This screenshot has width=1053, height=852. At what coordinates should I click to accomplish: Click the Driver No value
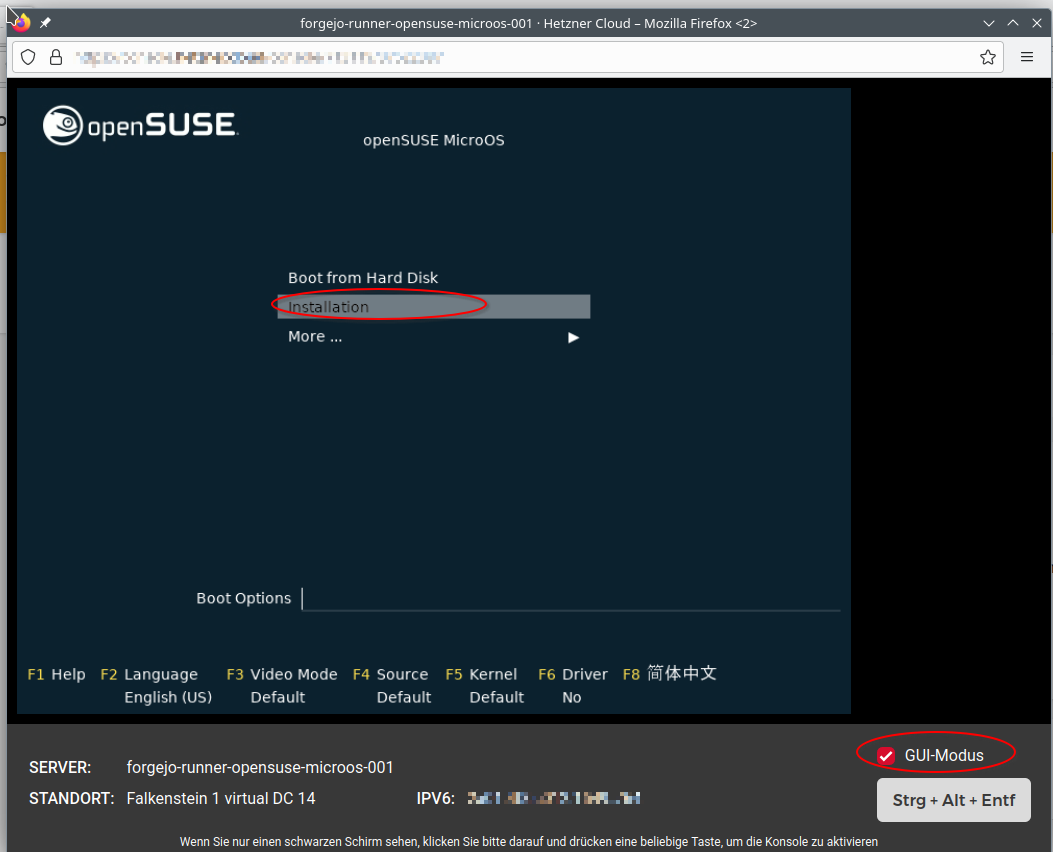pyautogui.click(x=571, y=698)
